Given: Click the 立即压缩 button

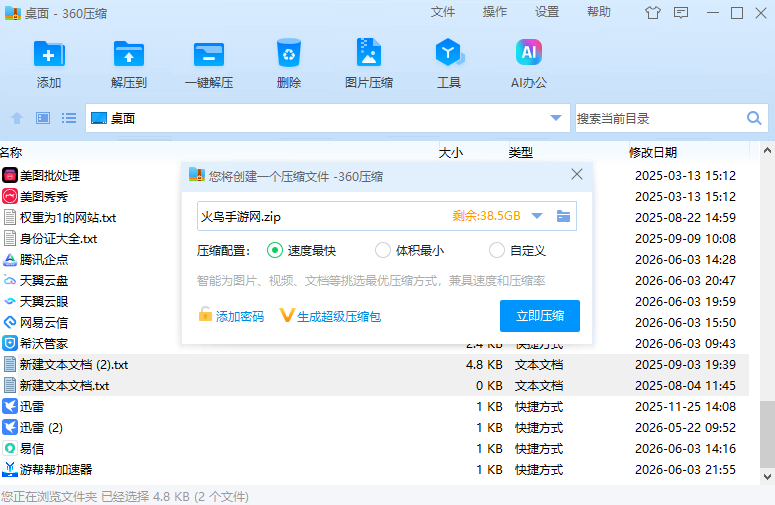Looking at the screenshot, I should [540, 316].
